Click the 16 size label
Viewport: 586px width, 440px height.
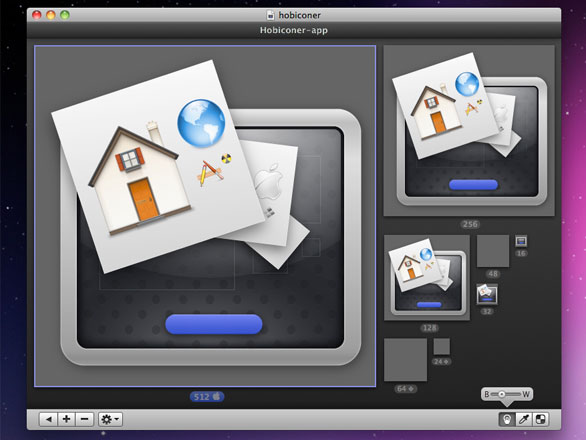point(521,253)
